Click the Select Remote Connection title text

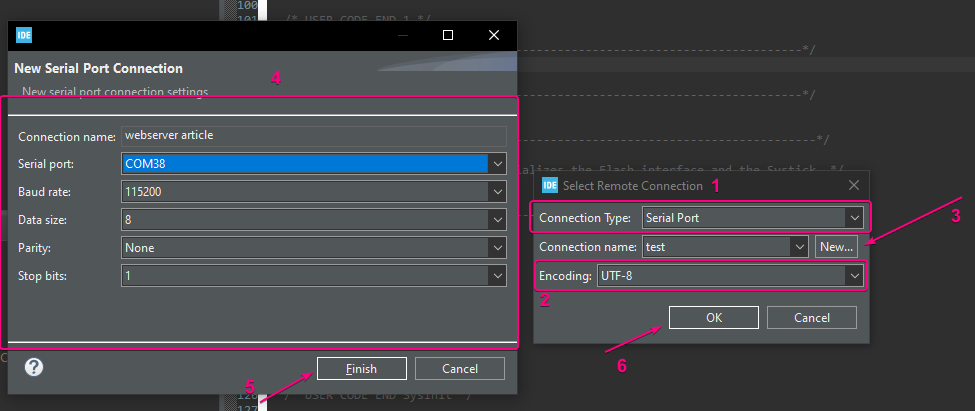click(632, 186)
